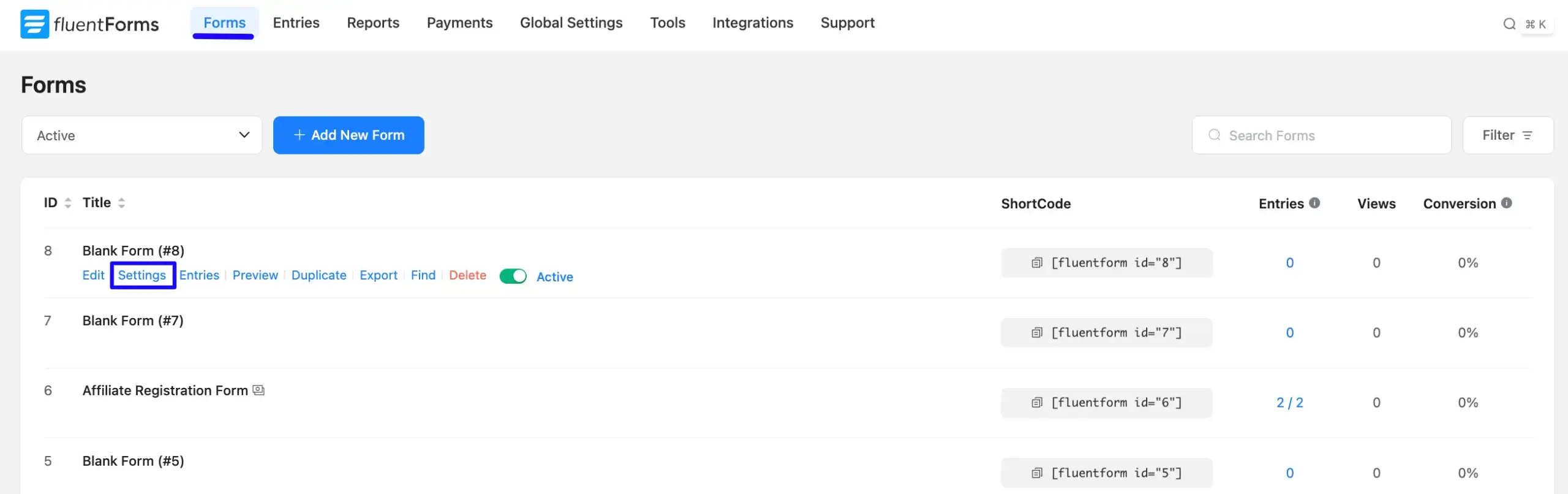
Task: Sort forms by Title column
Action: click(x=121, y=203)
